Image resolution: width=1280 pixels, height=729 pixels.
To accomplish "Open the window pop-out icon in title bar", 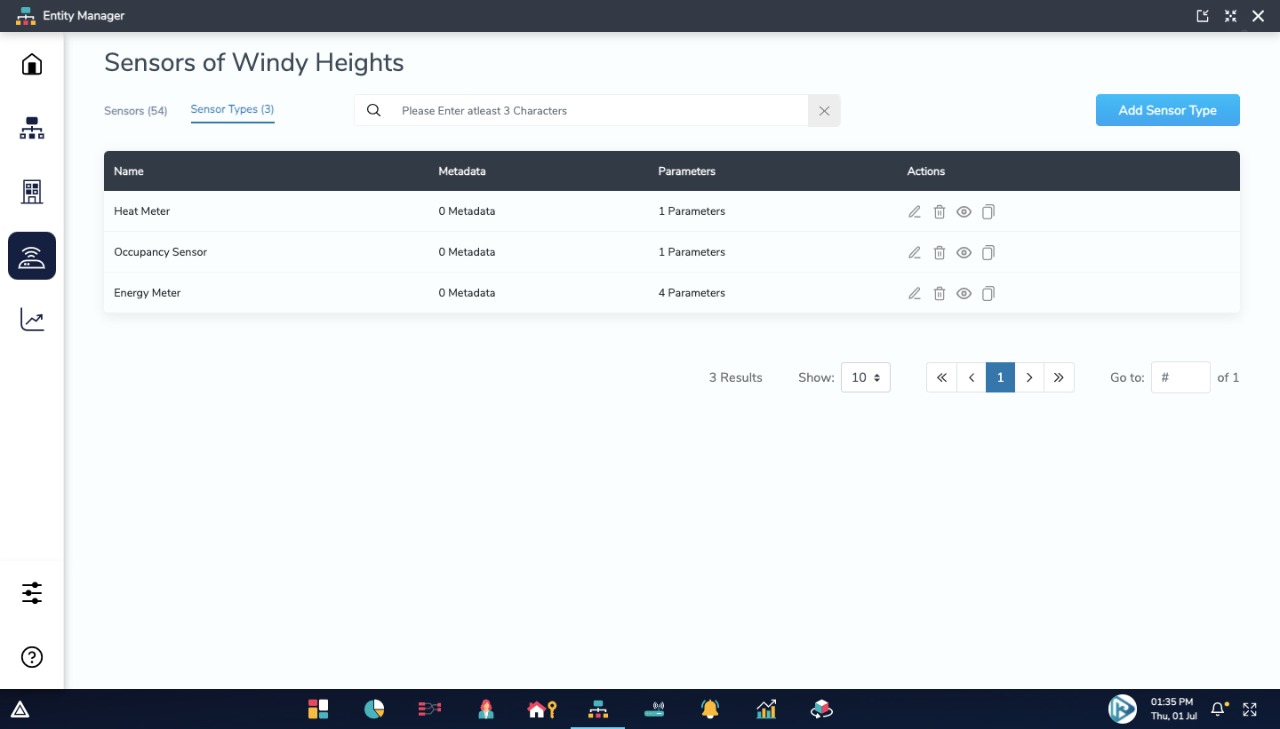I will click(x=1203, y=16).
